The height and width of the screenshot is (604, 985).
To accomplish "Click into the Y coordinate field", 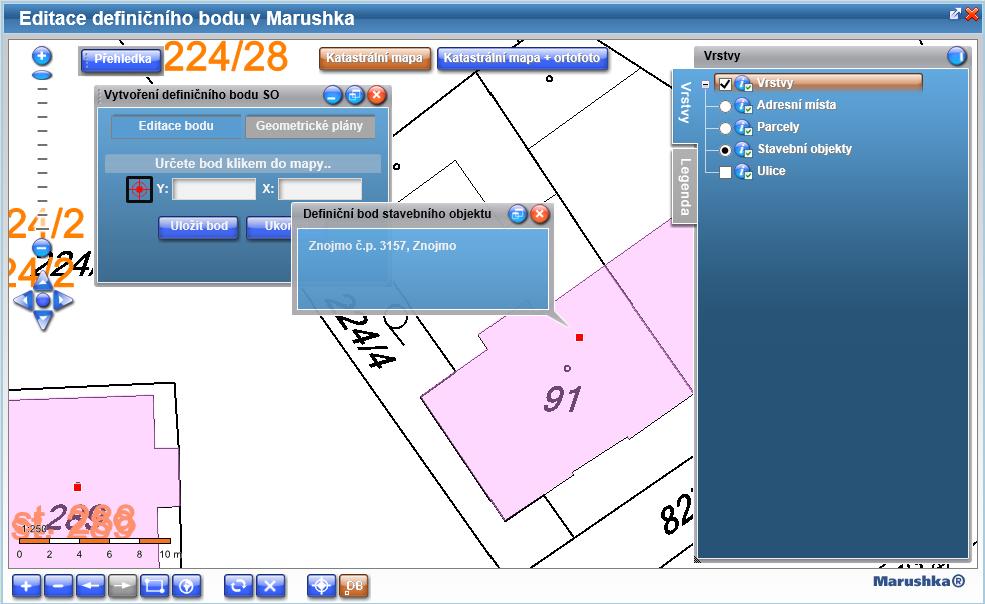I will pyautogui.click(x=214, y=189).
